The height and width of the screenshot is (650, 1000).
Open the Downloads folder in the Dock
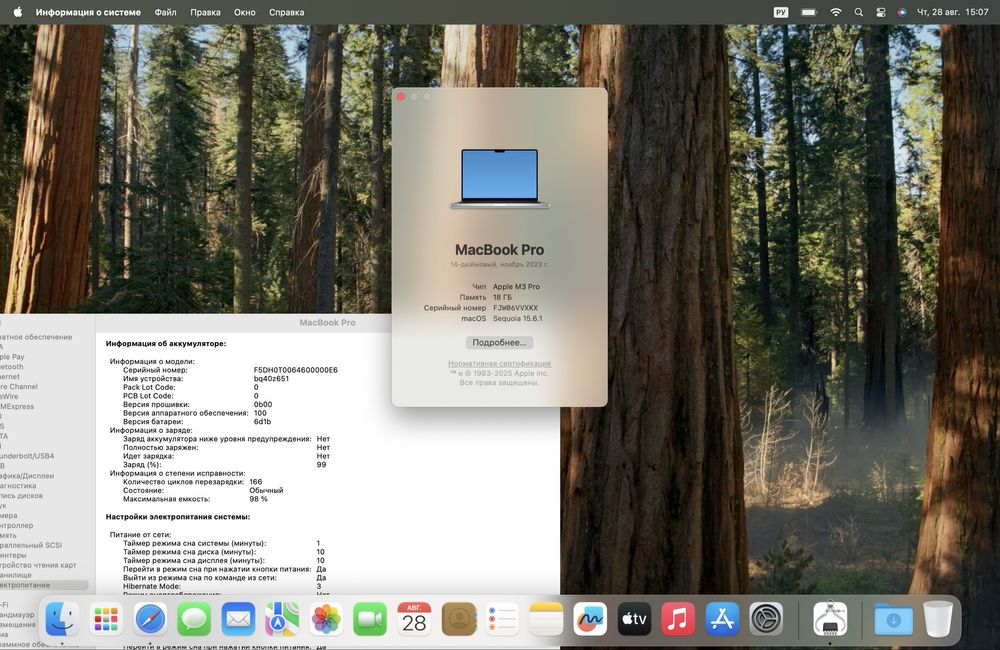[893, 619]
